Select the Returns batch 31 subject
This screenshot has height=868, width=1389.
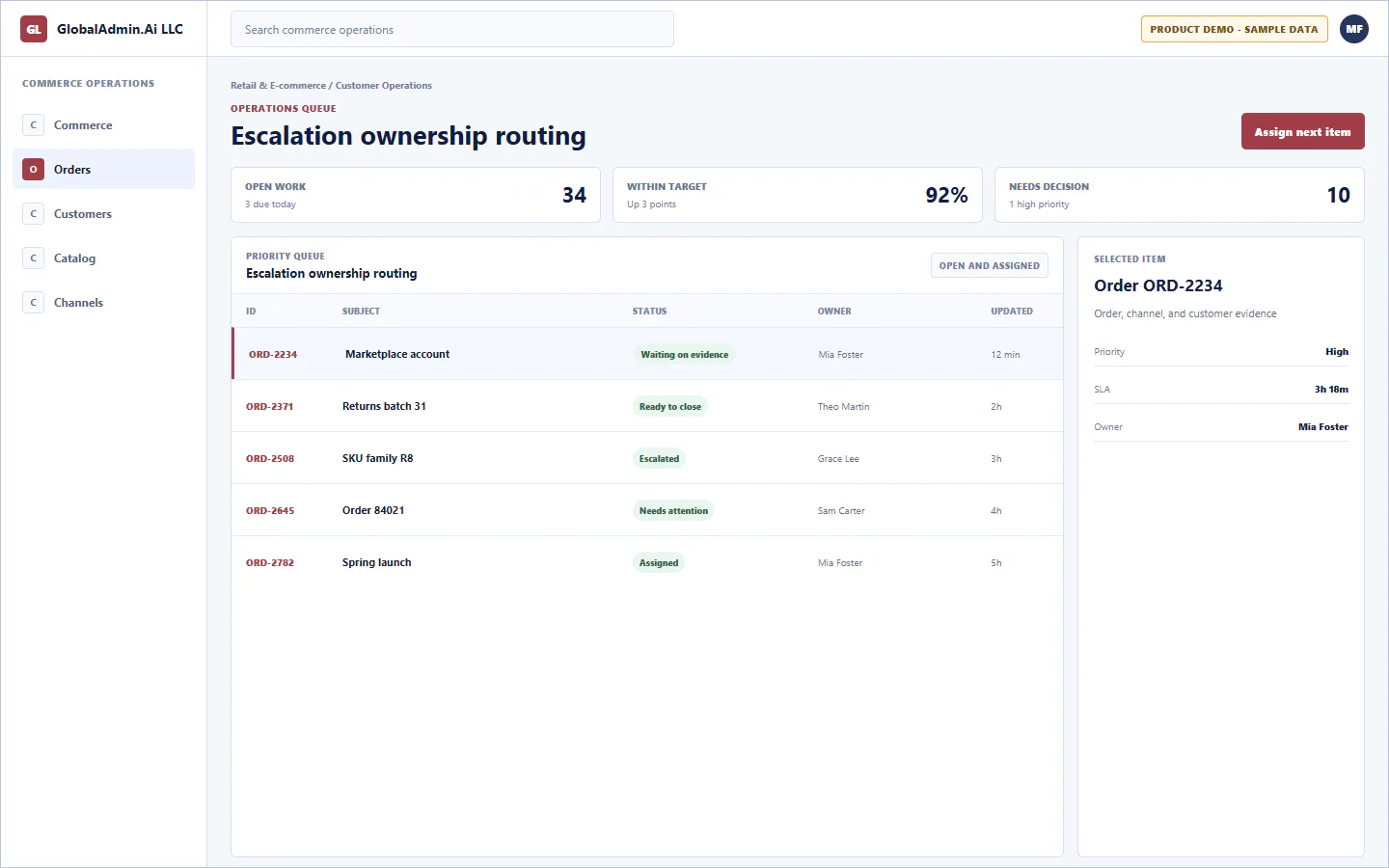tap(384, 406)
